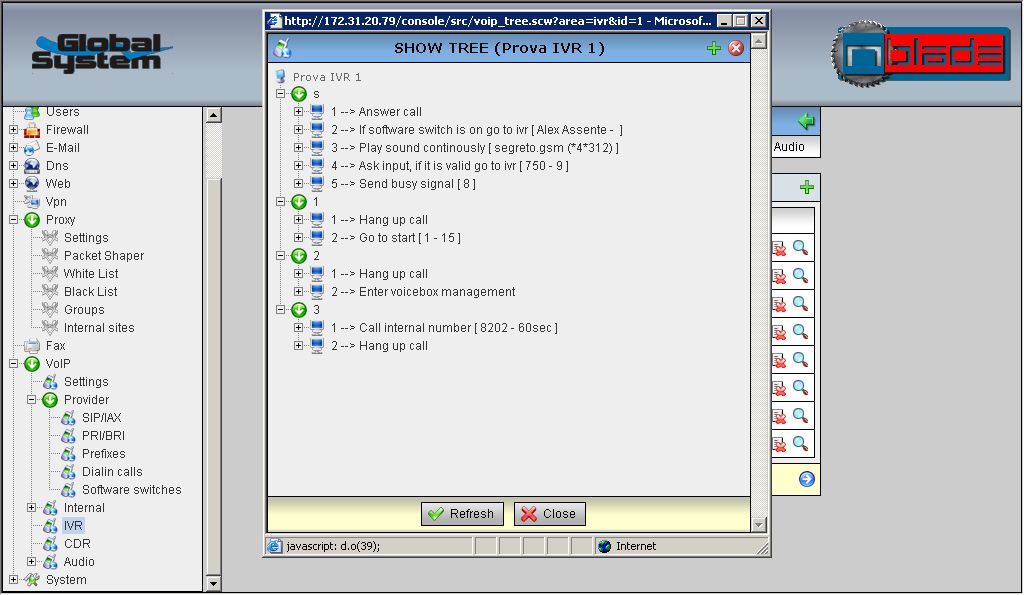
Task: Collapse the '1' extension node
Action: coord(281,202)
